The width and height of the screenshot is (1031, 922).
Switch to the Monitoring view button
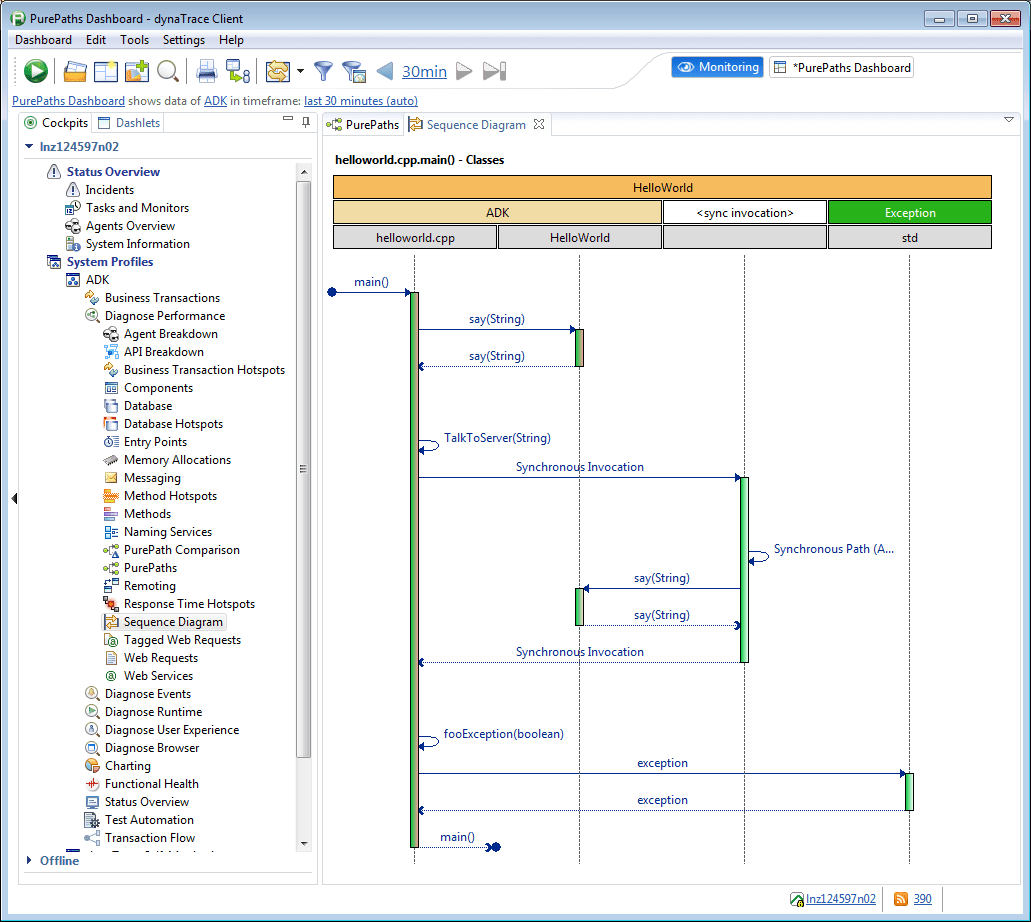(717, 67)
